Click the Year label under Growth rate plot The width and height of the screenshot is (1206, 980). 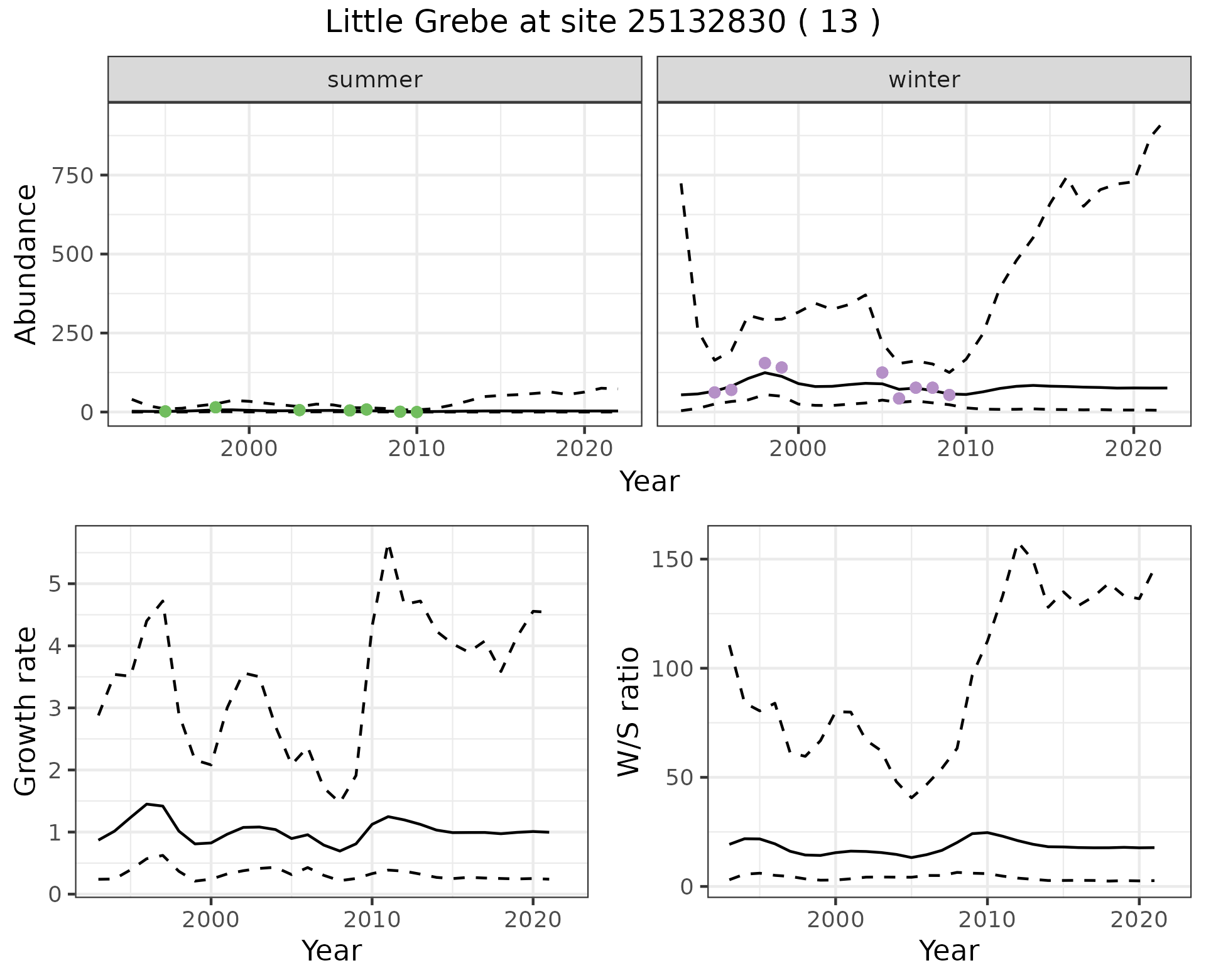(332, 950)
